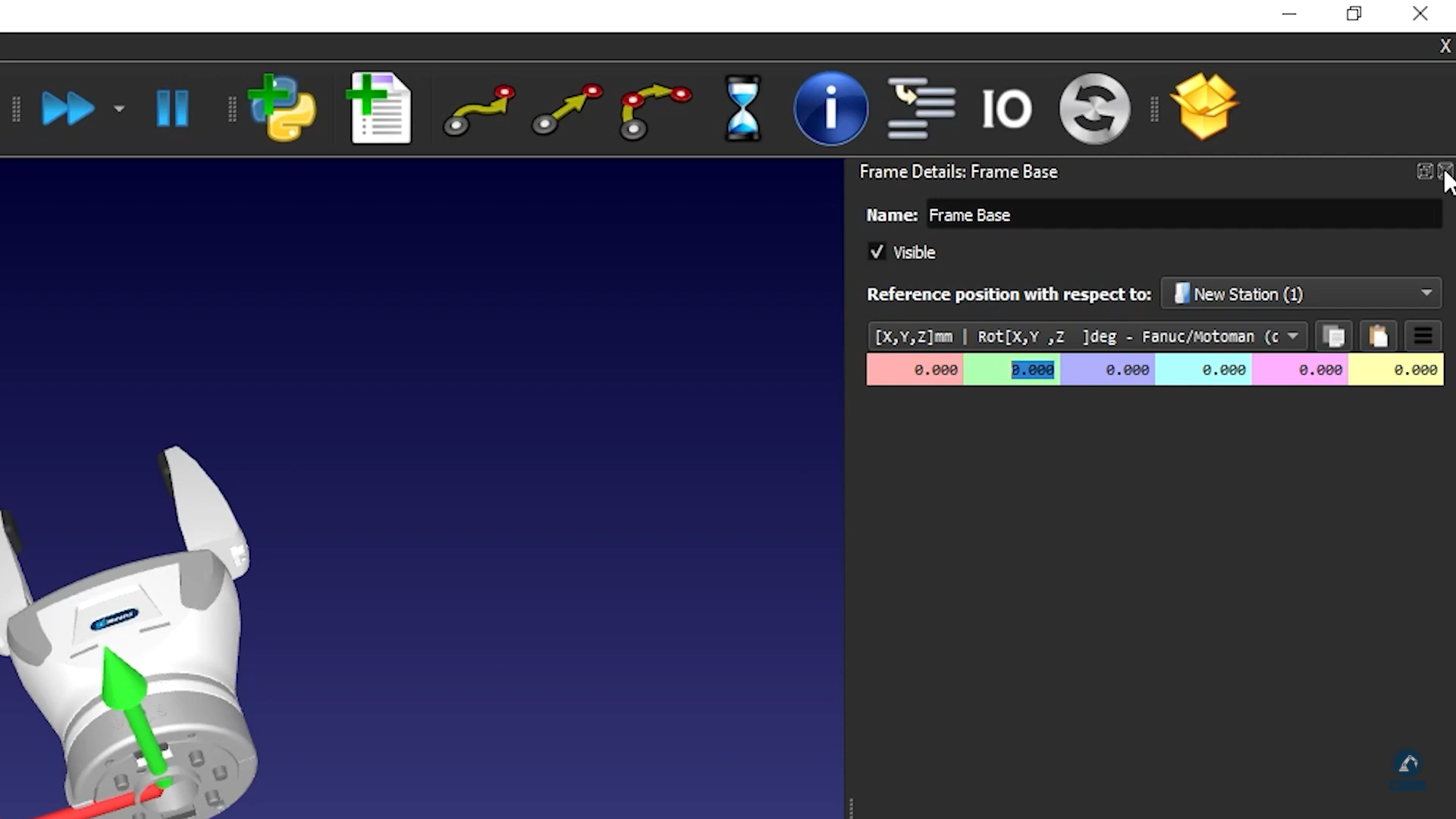The height and width of the screenshot is (819, 1456).
Task: Insert a pause instruction with the hourglass icon
Action: point(742,108)
